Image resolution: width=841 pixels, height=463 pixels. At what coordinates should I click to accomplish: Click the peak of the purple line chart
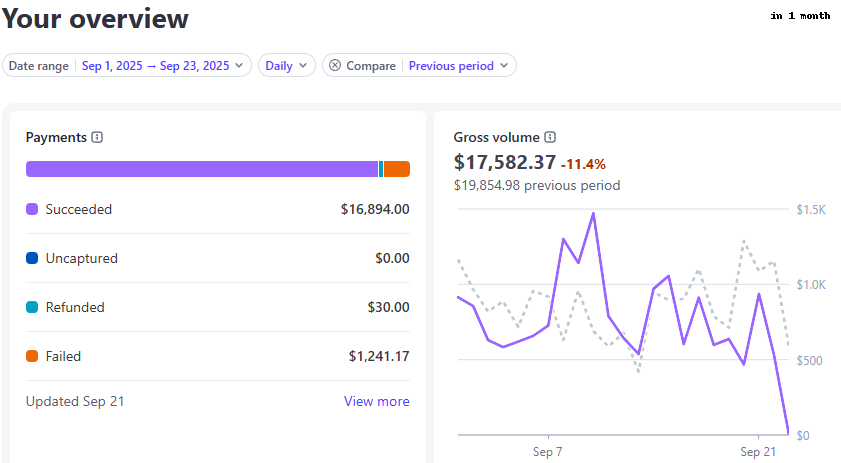tap(593, 213)
